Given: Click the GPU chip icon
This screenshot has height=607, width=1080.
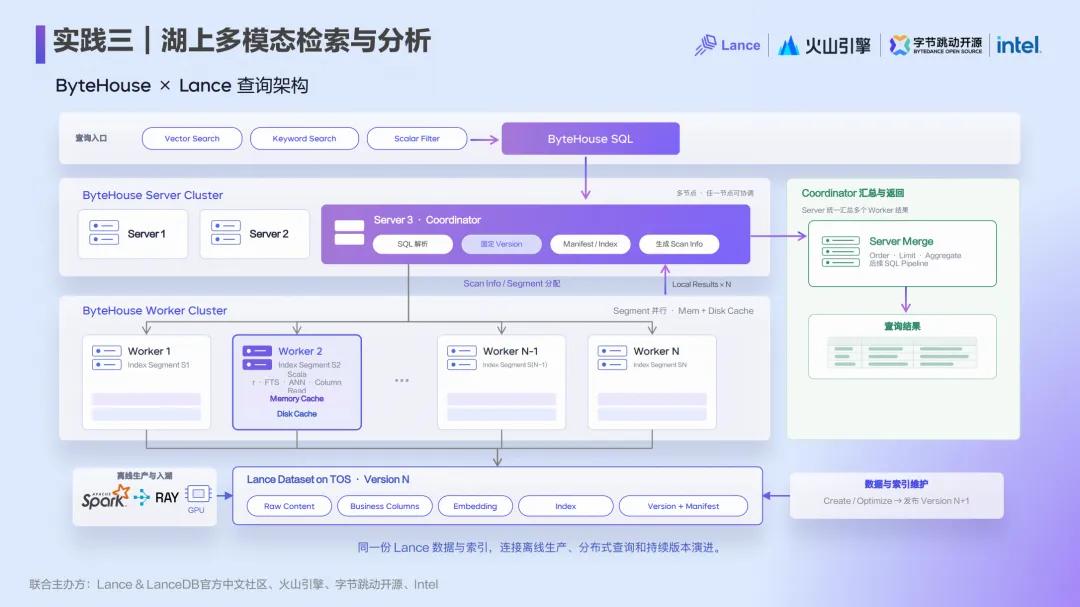Looking at the screenshot, I should click(x=197, y=494).
